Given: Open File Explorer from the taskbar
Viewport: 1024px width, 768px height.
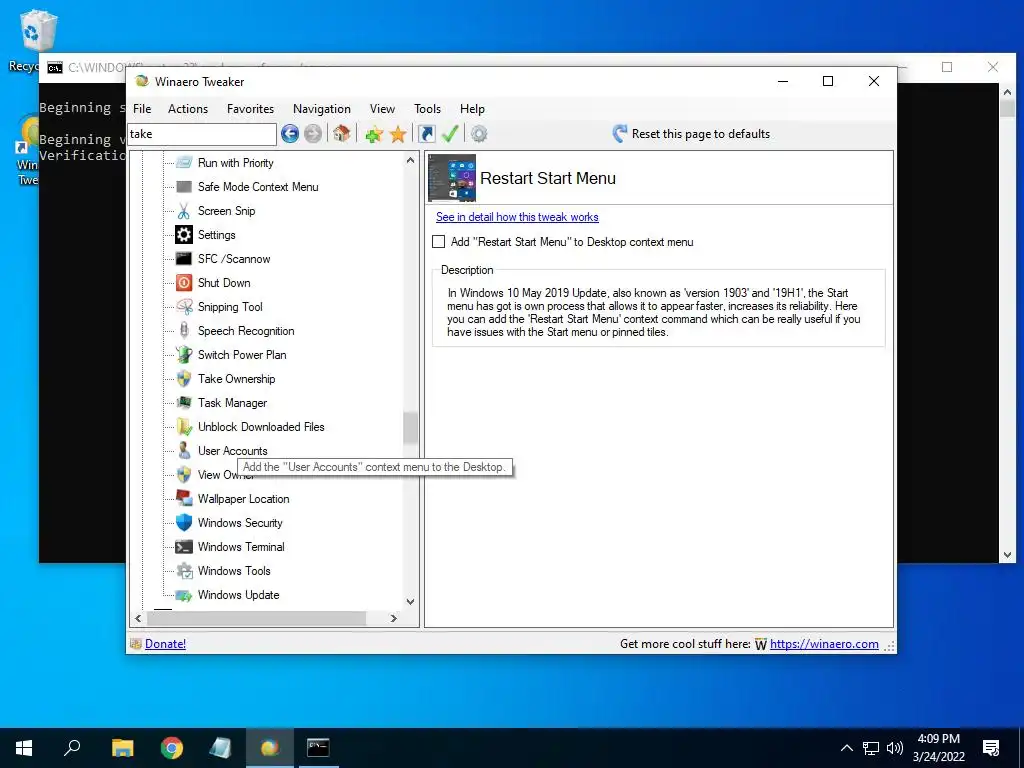Looking at the screenshot, I should (x=122, y=748).
